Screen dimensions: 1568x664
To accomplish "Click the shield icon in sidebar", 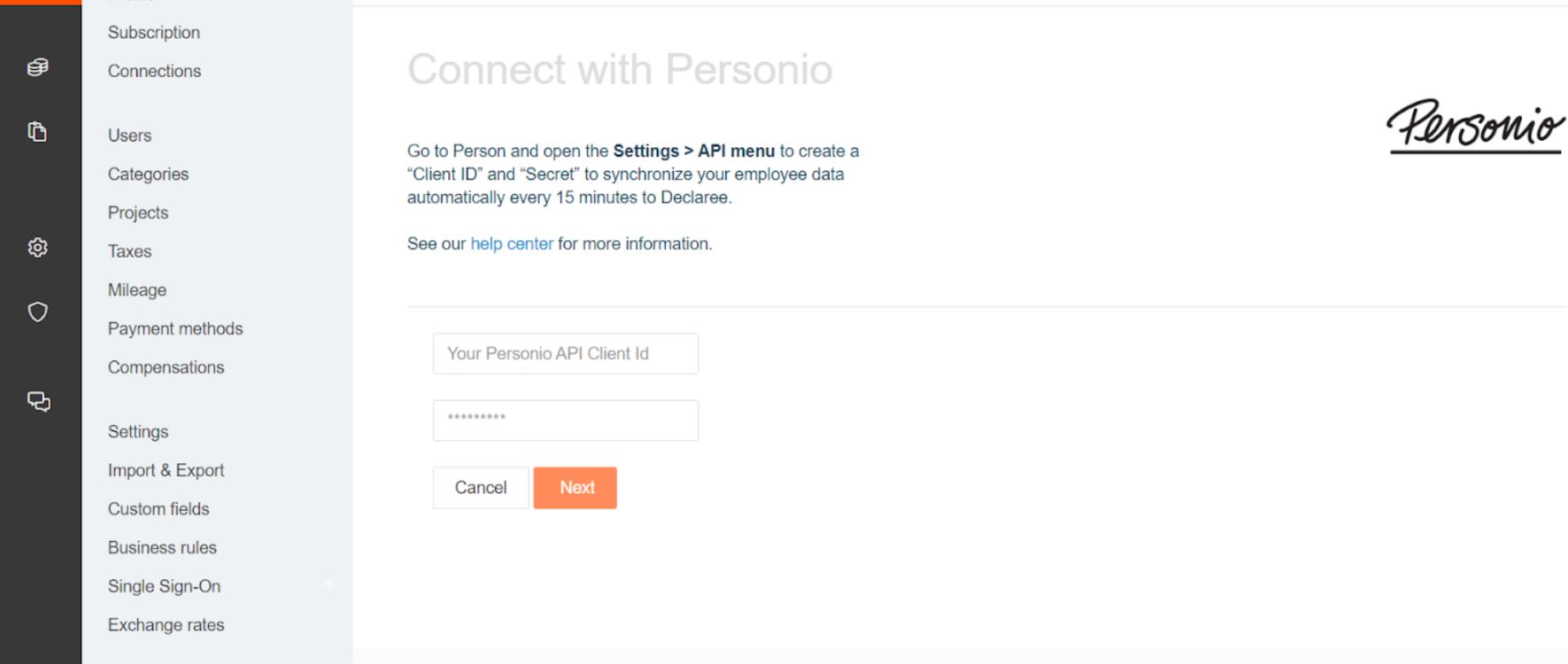I will 37,312.
